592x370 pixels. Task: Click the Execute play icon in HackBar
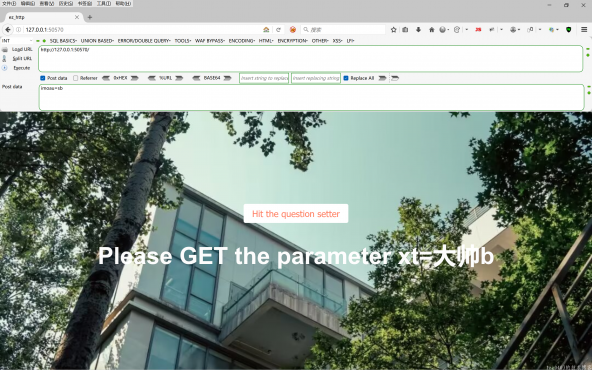tap(5, 68)
